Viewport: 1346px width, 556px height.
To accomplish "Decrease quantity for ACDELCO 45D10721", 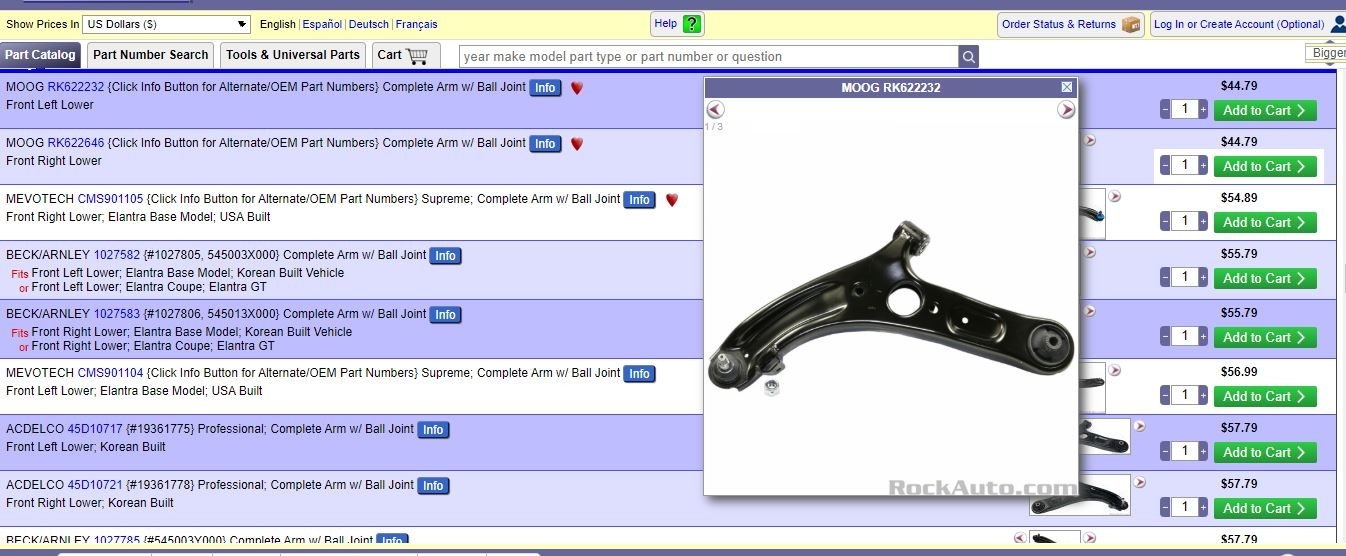I will pos(1165,508).
